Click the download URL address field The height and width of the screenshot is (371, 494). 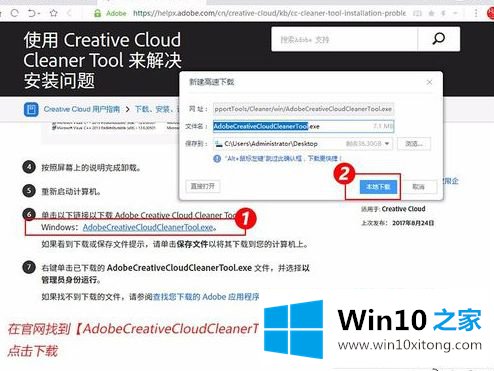click(303, 109)
